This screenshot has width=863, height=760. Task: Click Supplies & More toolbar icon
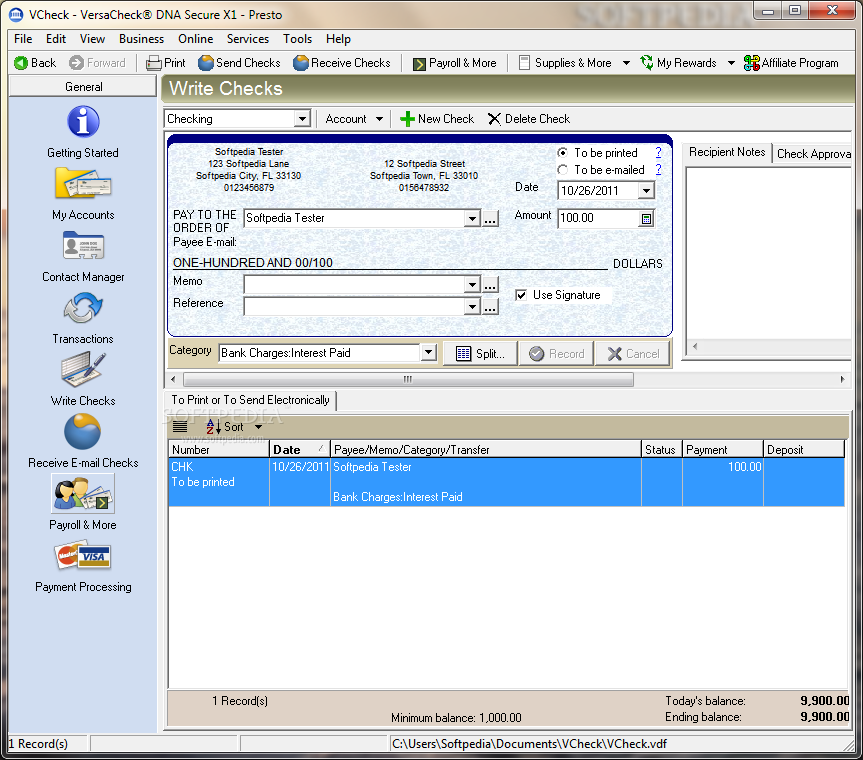tap(525, 63)
